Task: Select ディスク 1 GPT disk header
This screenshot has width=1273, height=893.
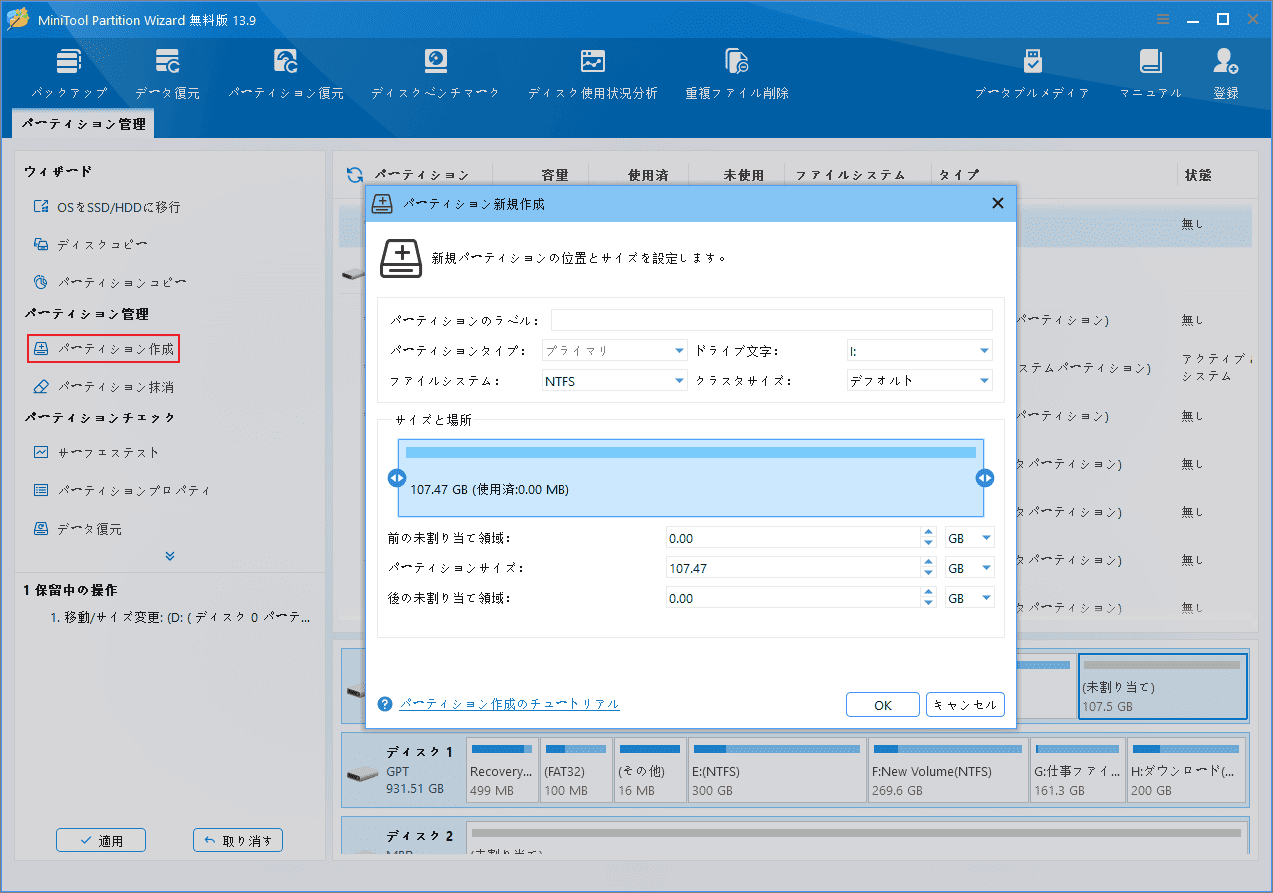Action: tap(404, 770)
